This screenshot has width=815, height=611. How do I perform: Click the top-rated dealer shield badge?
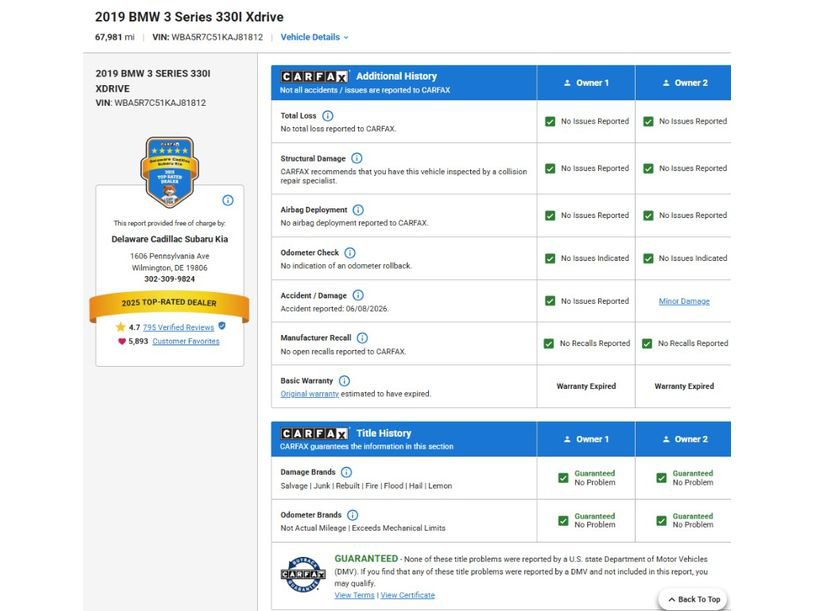(169, 172)
